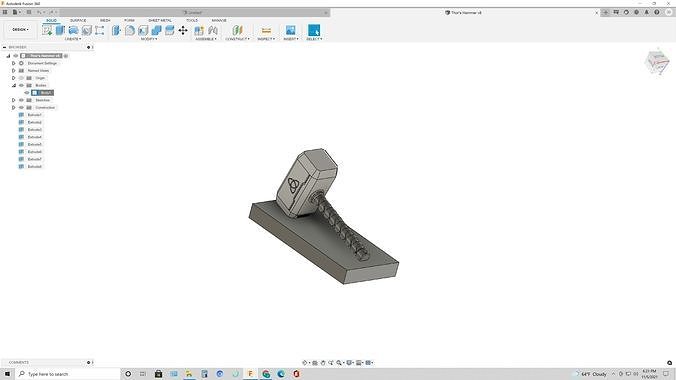Expand the Document Settings node

click(x=13, y=63)
